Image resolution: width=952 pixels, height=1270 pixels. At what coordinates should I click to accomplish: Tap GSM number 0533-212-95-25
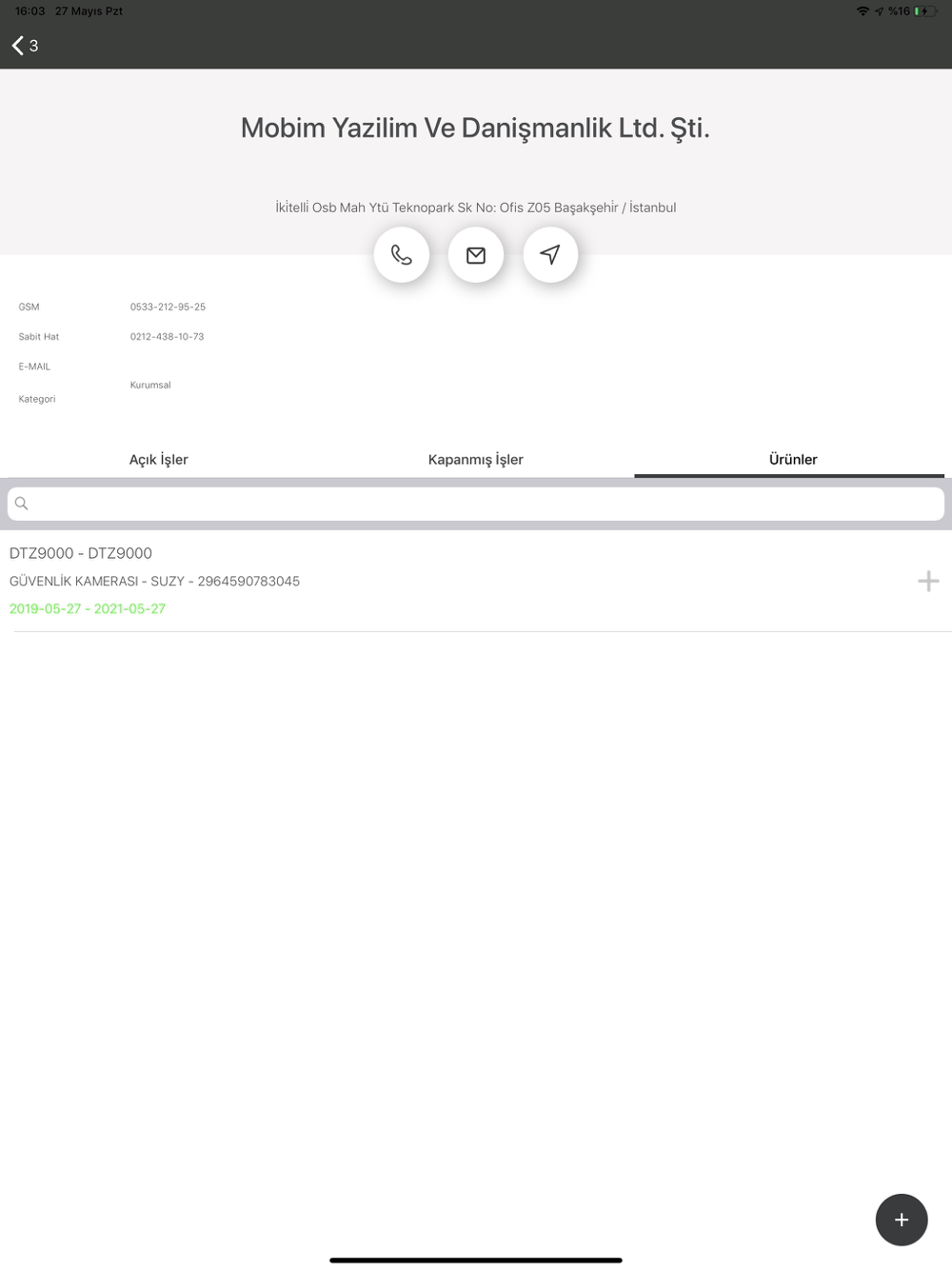coord(168,307)
